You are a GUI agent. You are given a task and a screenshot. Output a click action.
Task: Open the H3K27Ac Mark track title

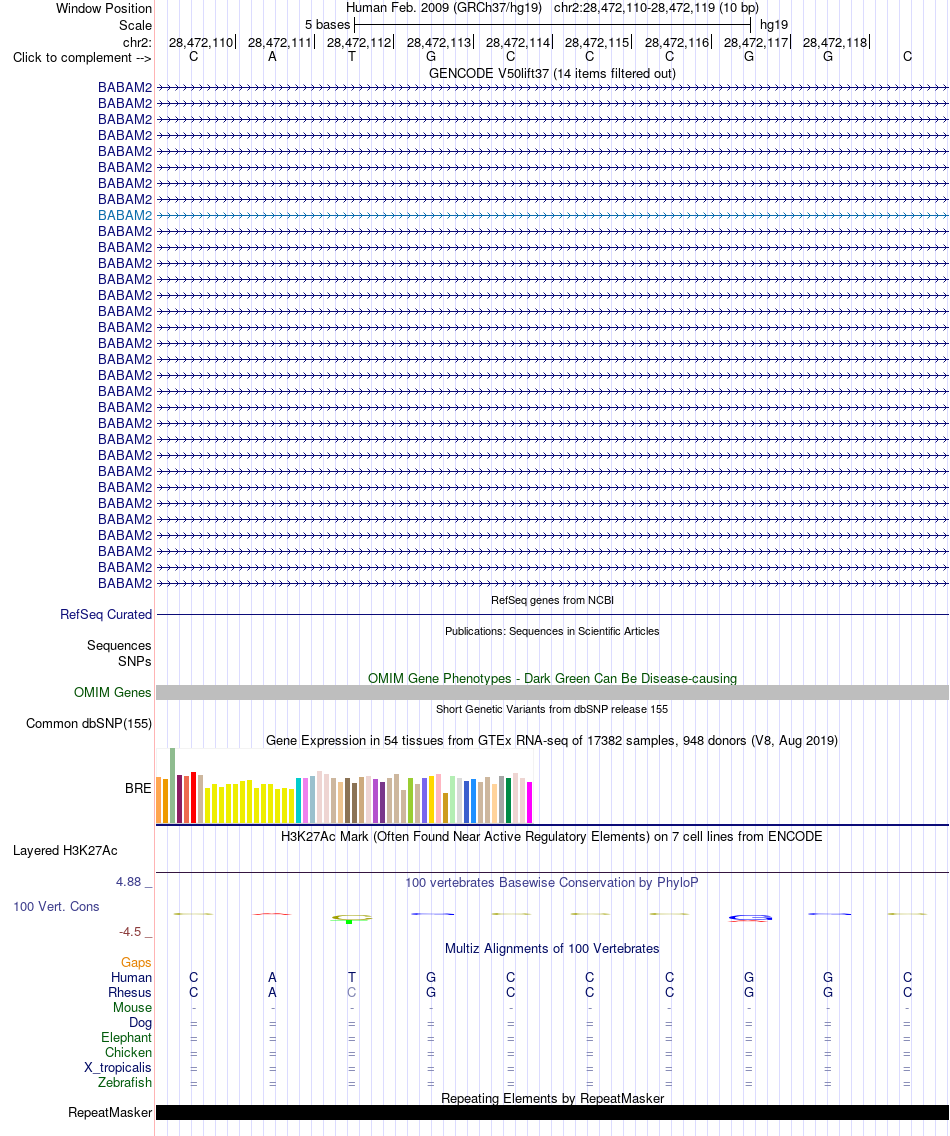[x=552, y=836]
